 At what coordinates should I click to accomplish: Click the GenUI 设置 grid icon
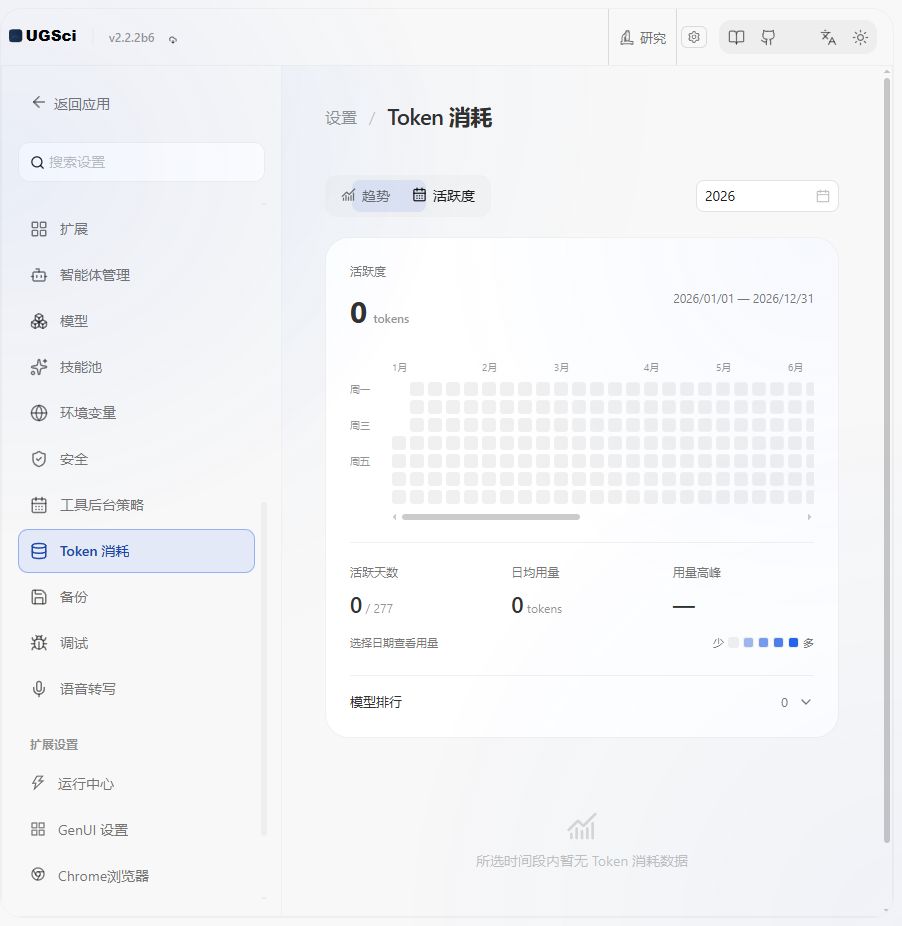coord(38,829)
